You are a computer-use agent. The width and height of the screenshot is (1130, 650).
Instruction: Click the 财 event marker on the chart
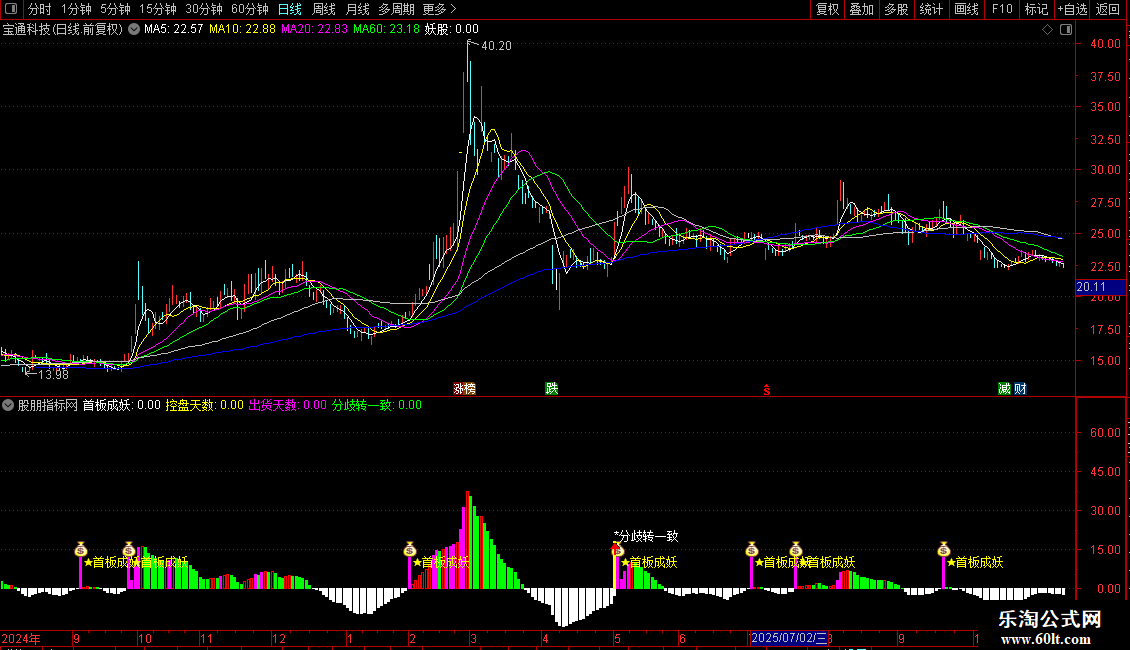coord(1020,388)
